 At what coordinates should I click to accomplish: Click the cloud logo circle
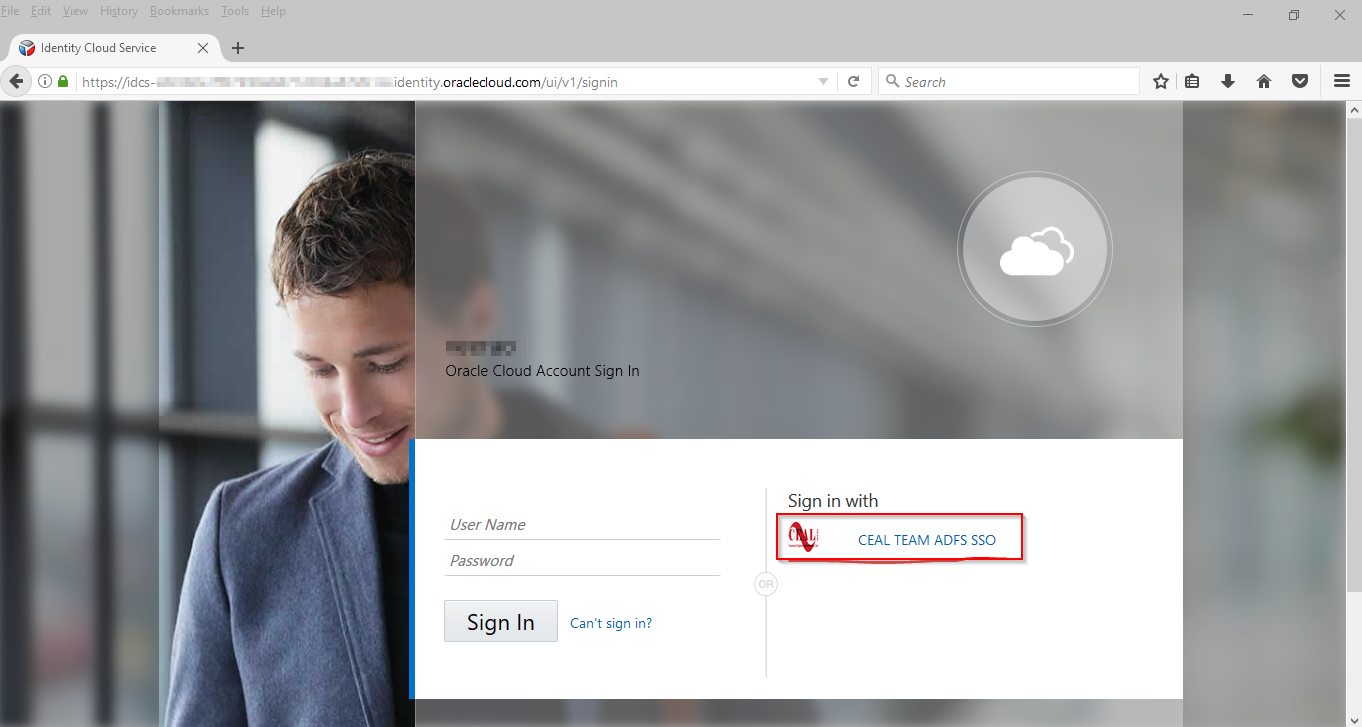(1035, 249)
